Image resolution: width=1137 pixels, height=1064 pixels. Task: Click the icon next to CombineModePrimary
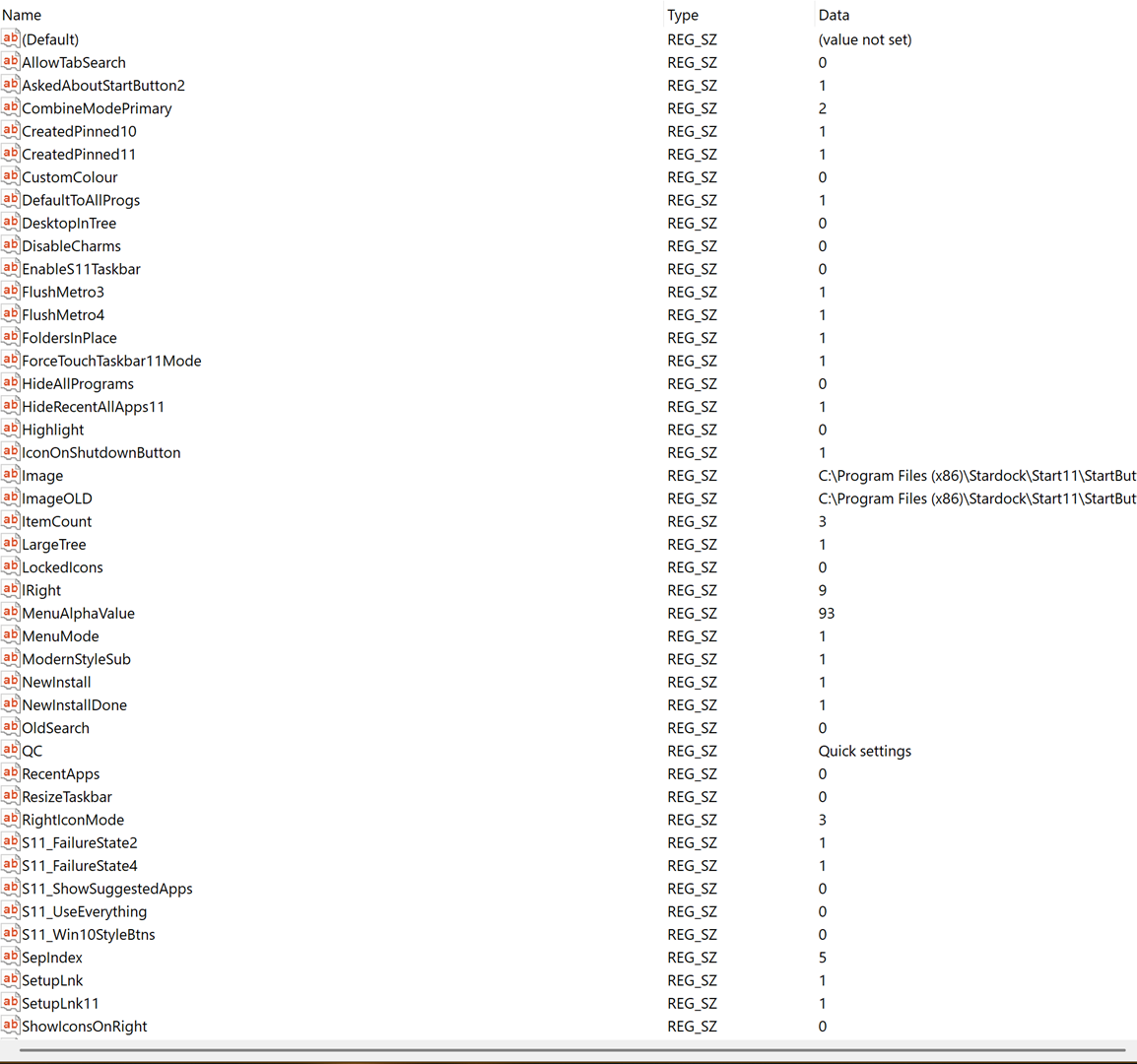[x=11, y=108]
